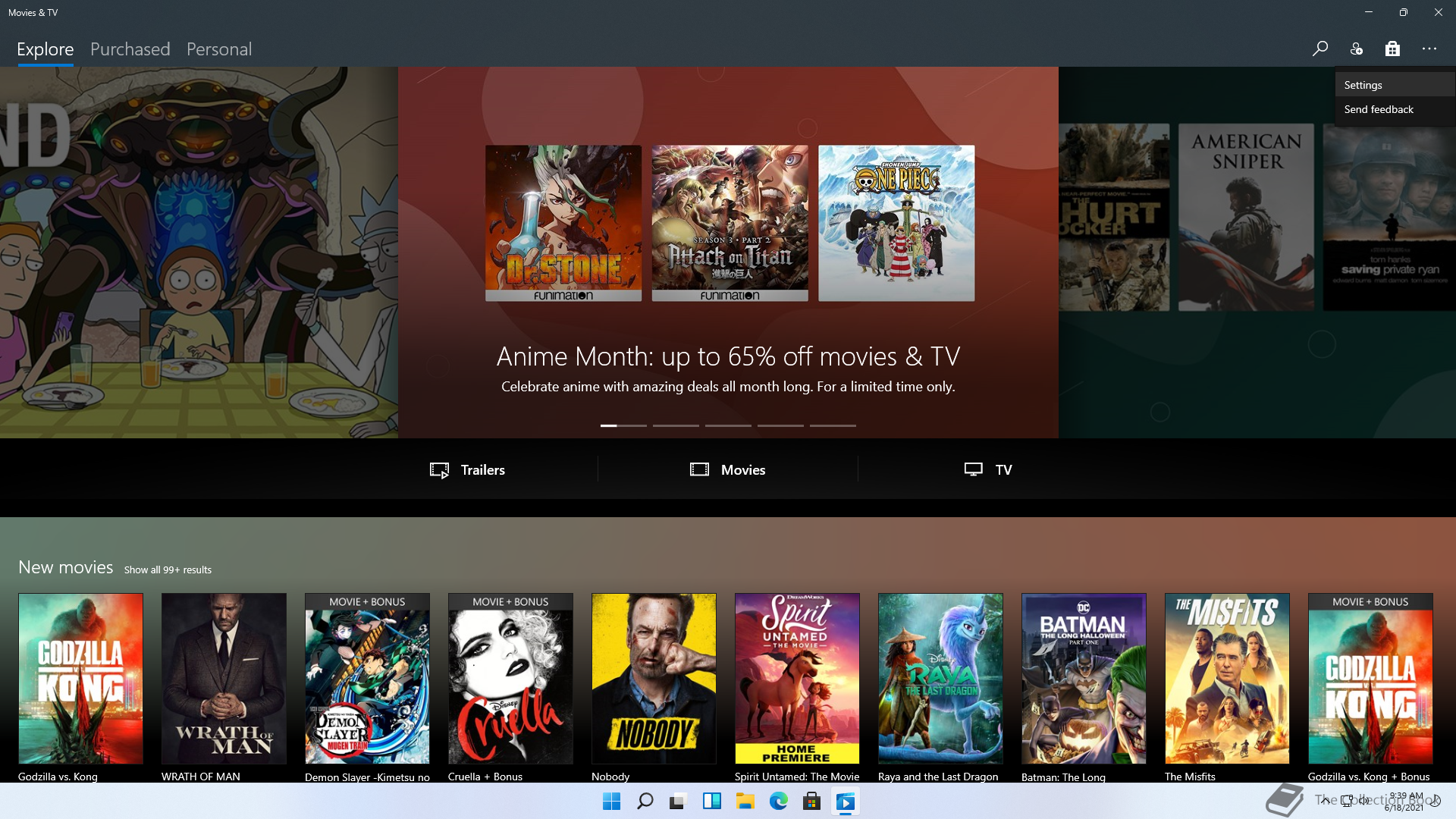Choose Settings from the overflow menu
The width and height of the screenshot is (1456, 819).
click(1395, 85)
